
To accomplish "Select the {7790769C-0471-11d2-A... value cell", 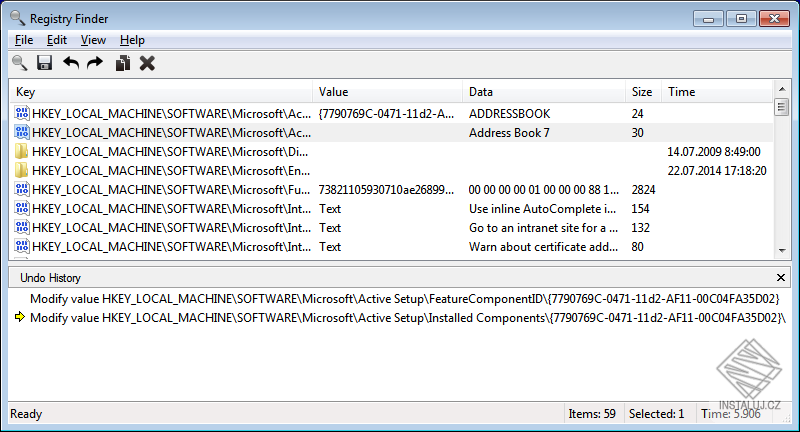I will [x=386, y=114].
